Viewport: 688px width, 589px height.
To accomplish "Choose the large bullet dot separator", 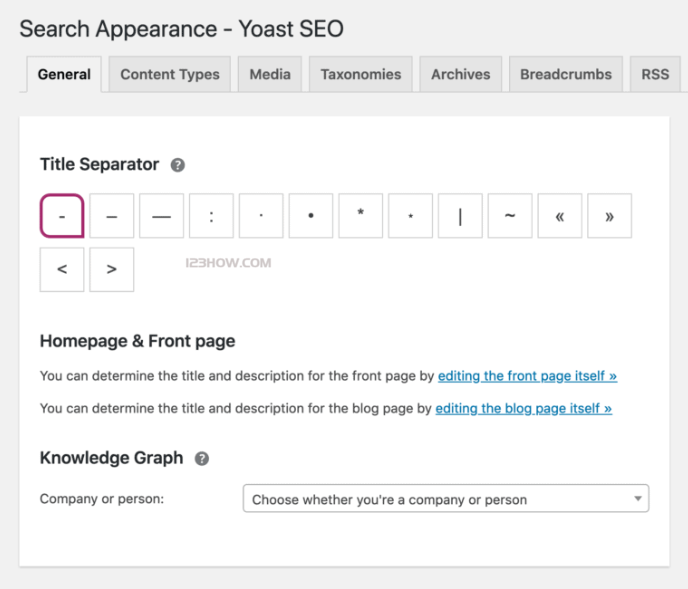I will pos(311,216).
